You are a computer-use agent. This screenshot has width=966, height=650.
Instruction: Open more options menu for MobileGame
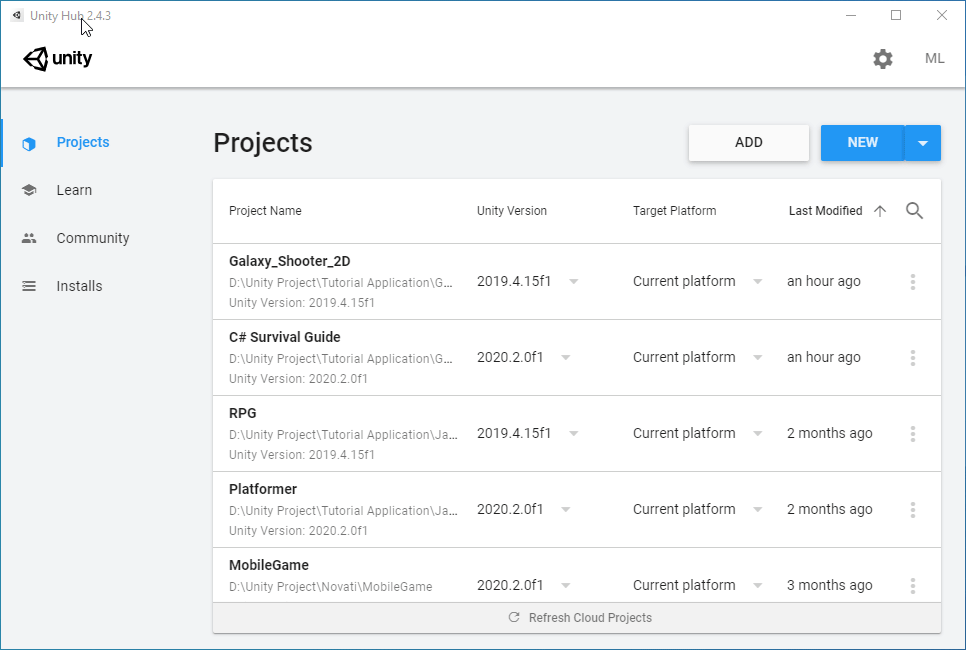pos(913,586)
